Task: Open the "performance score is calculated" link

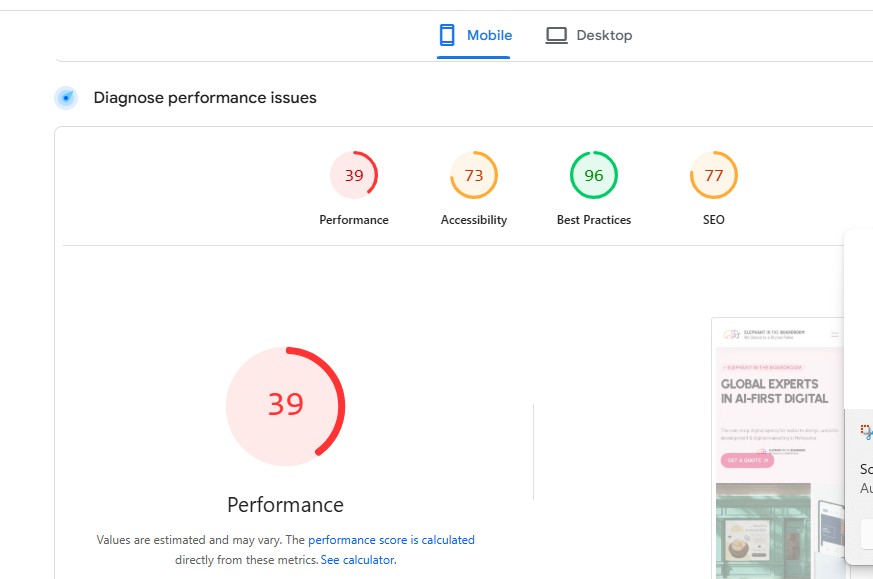Action: [x=391, y=540]
